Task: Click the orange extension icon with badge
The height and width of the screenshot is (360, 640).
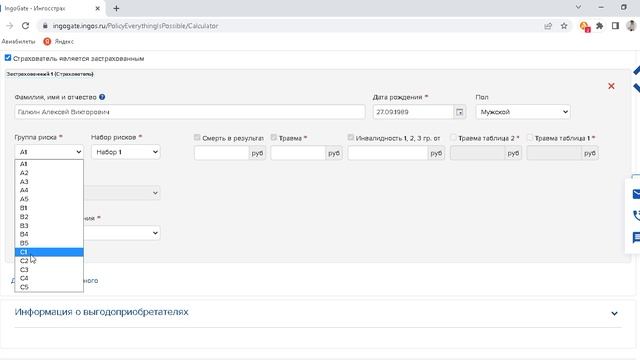Action: tap(584, 26)
